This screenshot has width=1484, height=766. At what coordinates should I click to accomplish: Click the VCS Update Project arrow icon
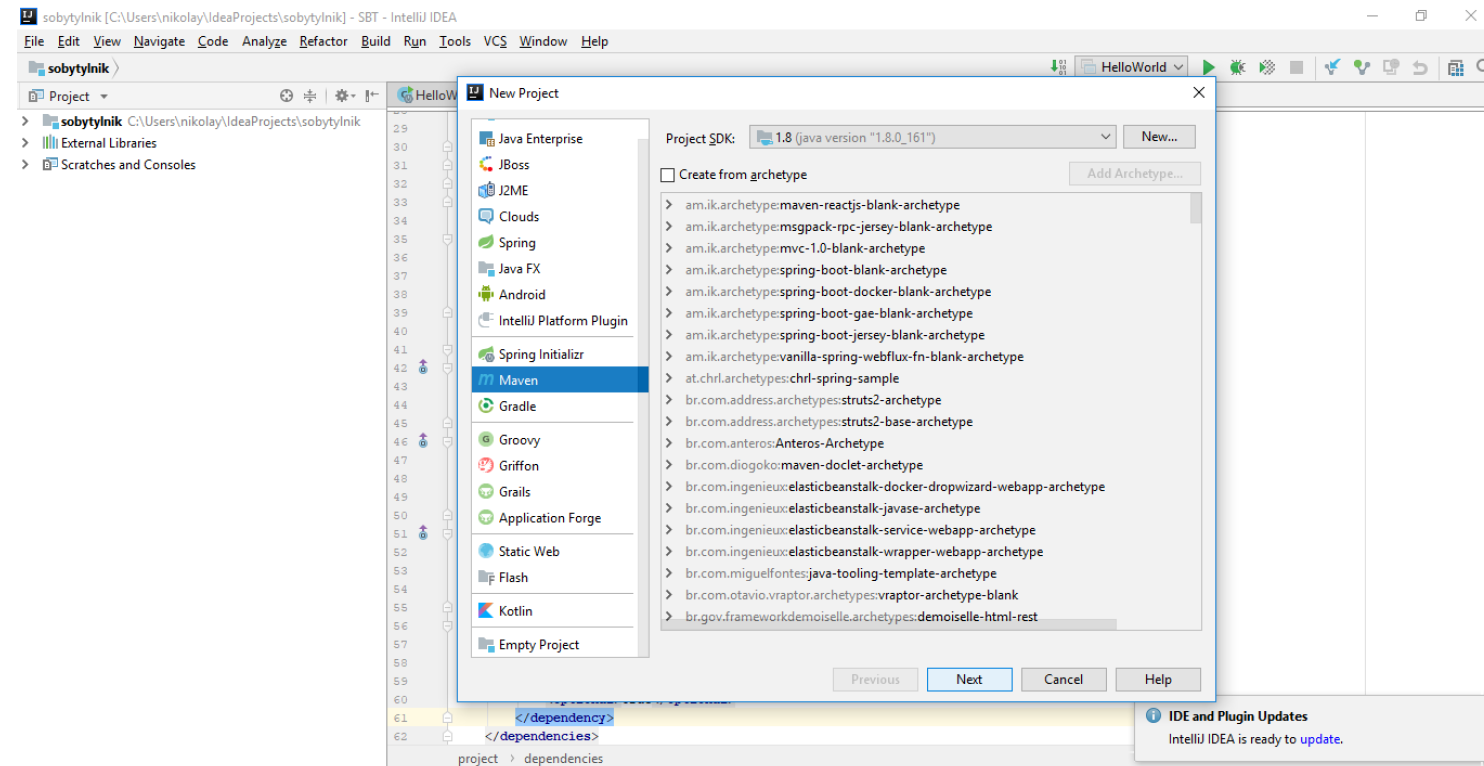pyautogui.click(x=1332, y=67)
